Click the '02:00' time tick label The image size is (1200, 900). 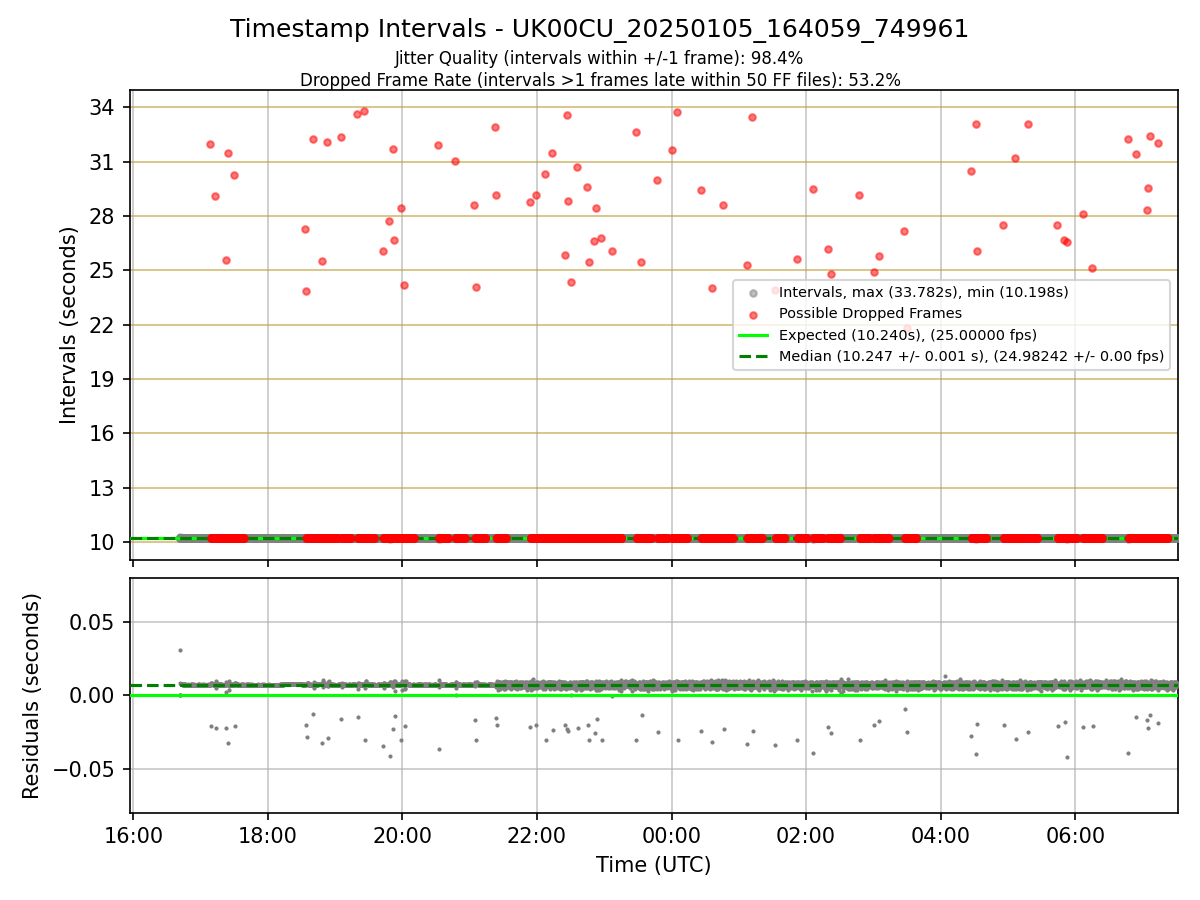pyautogui.click(x=806, y=835)
